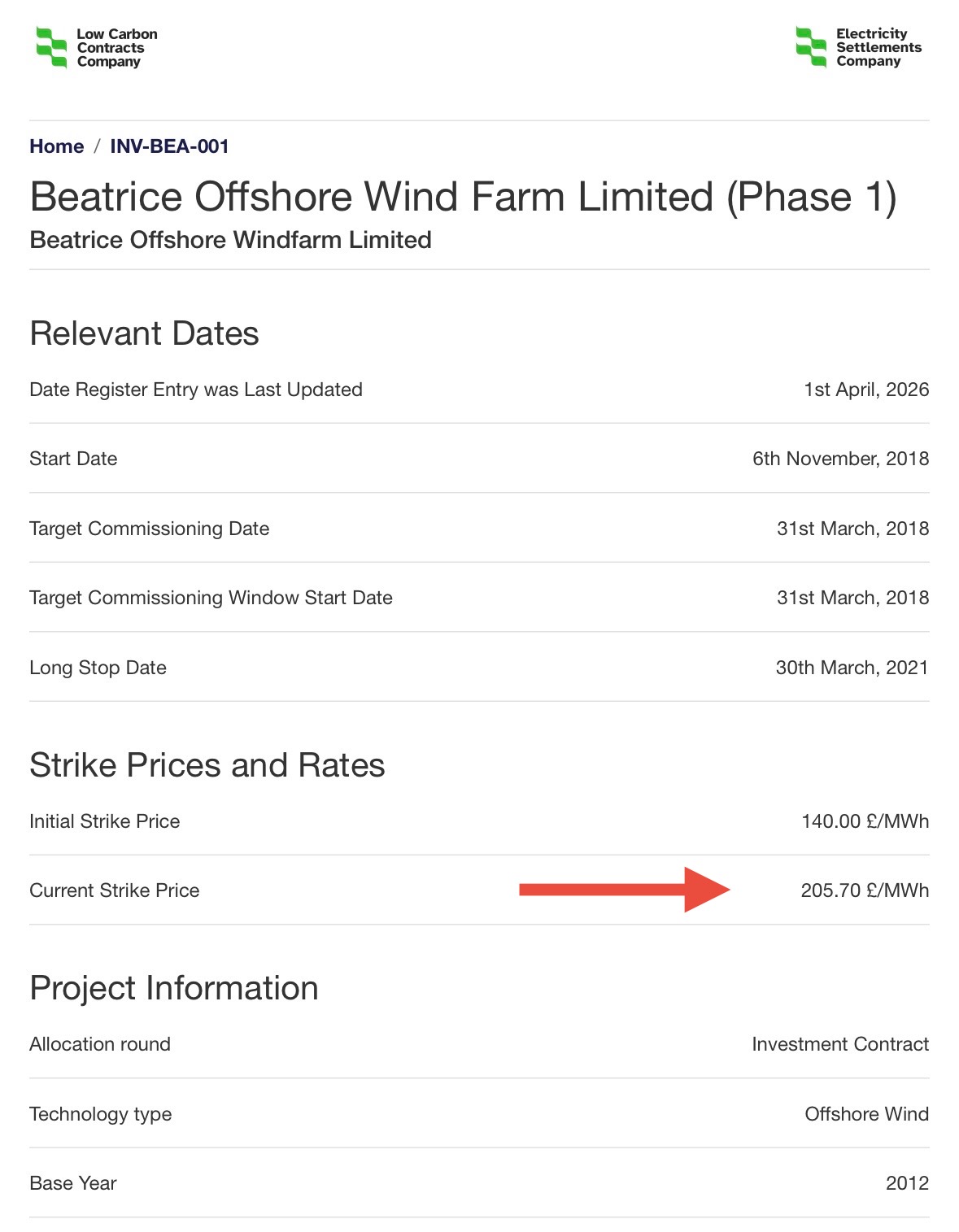The width and height of the screenshot is (959, 1232).
Task: Click the Offshore Wind technology type value
Action: point(866,1114)
